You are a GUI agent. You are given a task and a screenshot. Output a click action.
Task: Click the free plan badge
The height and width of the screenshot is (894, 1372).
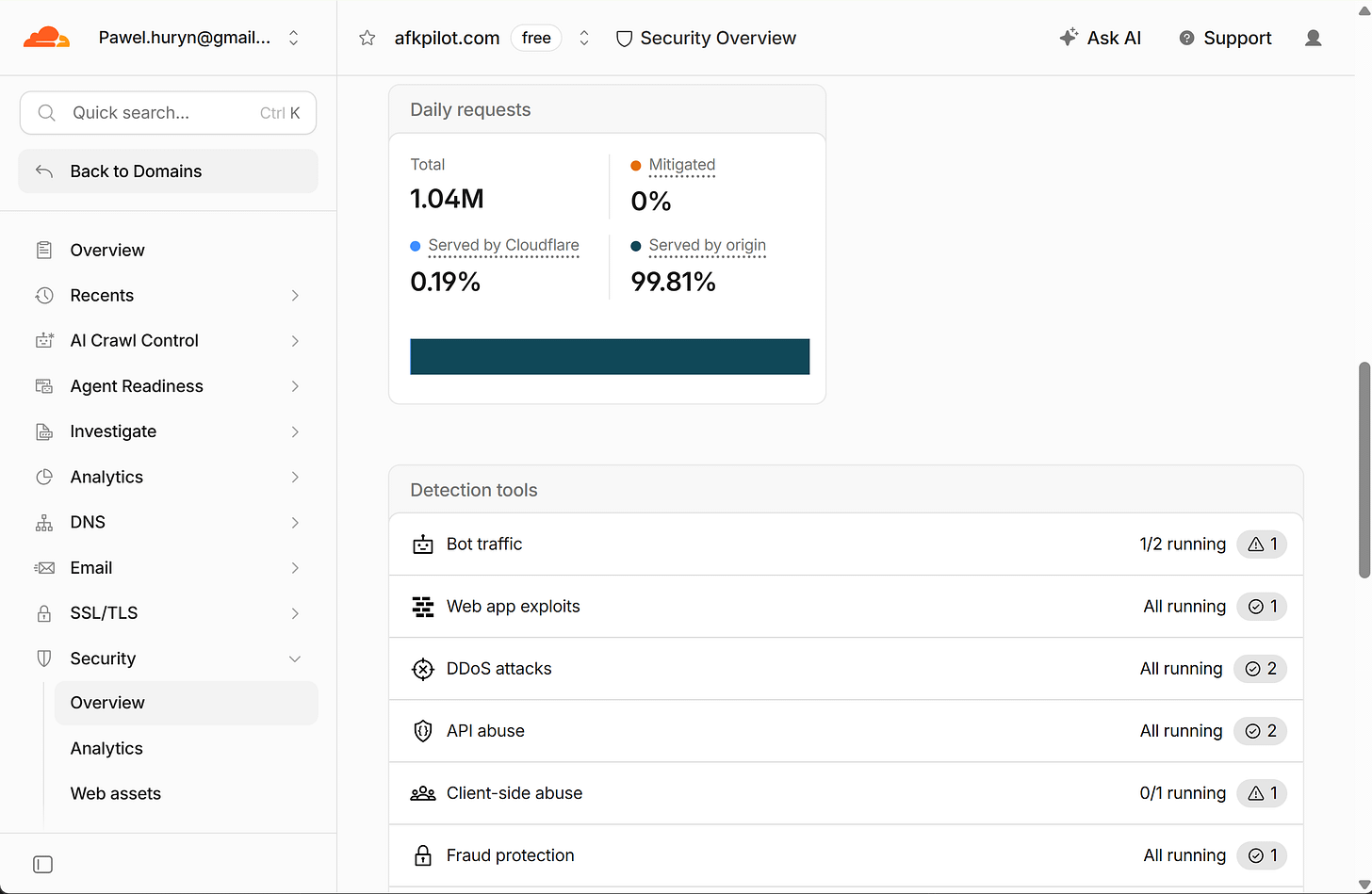point(536,38)
